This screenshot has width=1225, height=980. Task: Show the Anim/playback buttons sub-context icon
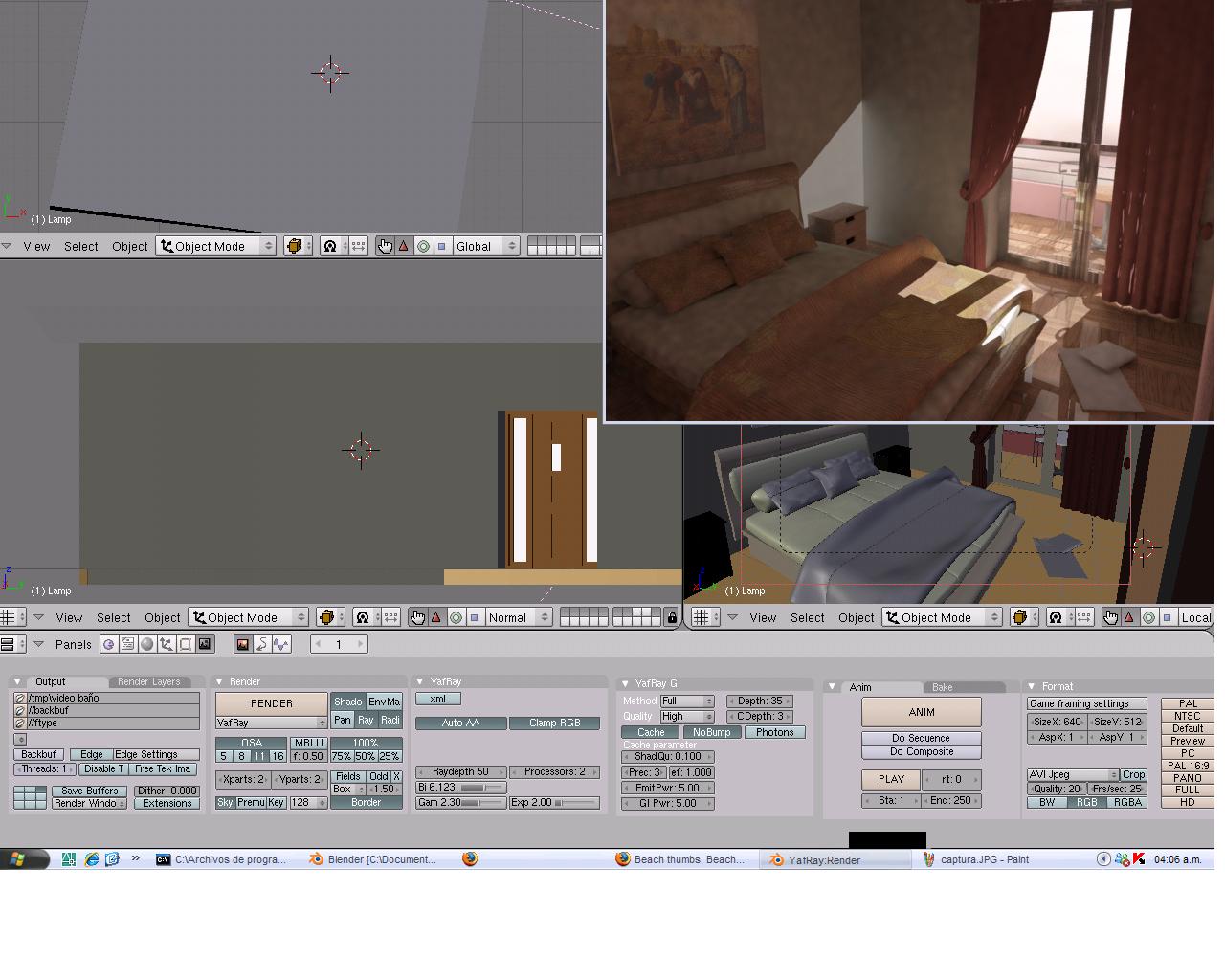(x=261, y=644)
